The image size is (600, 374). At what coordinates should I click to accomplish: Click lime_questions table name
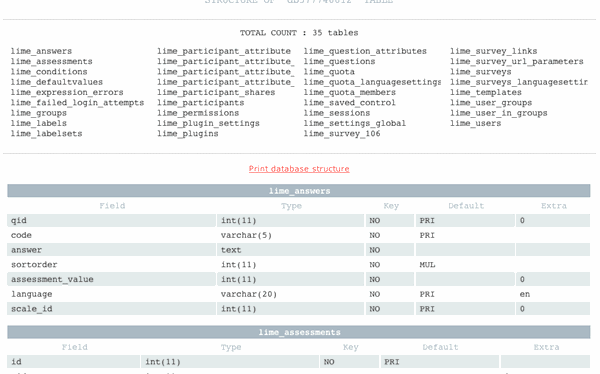tap(339, 62)
